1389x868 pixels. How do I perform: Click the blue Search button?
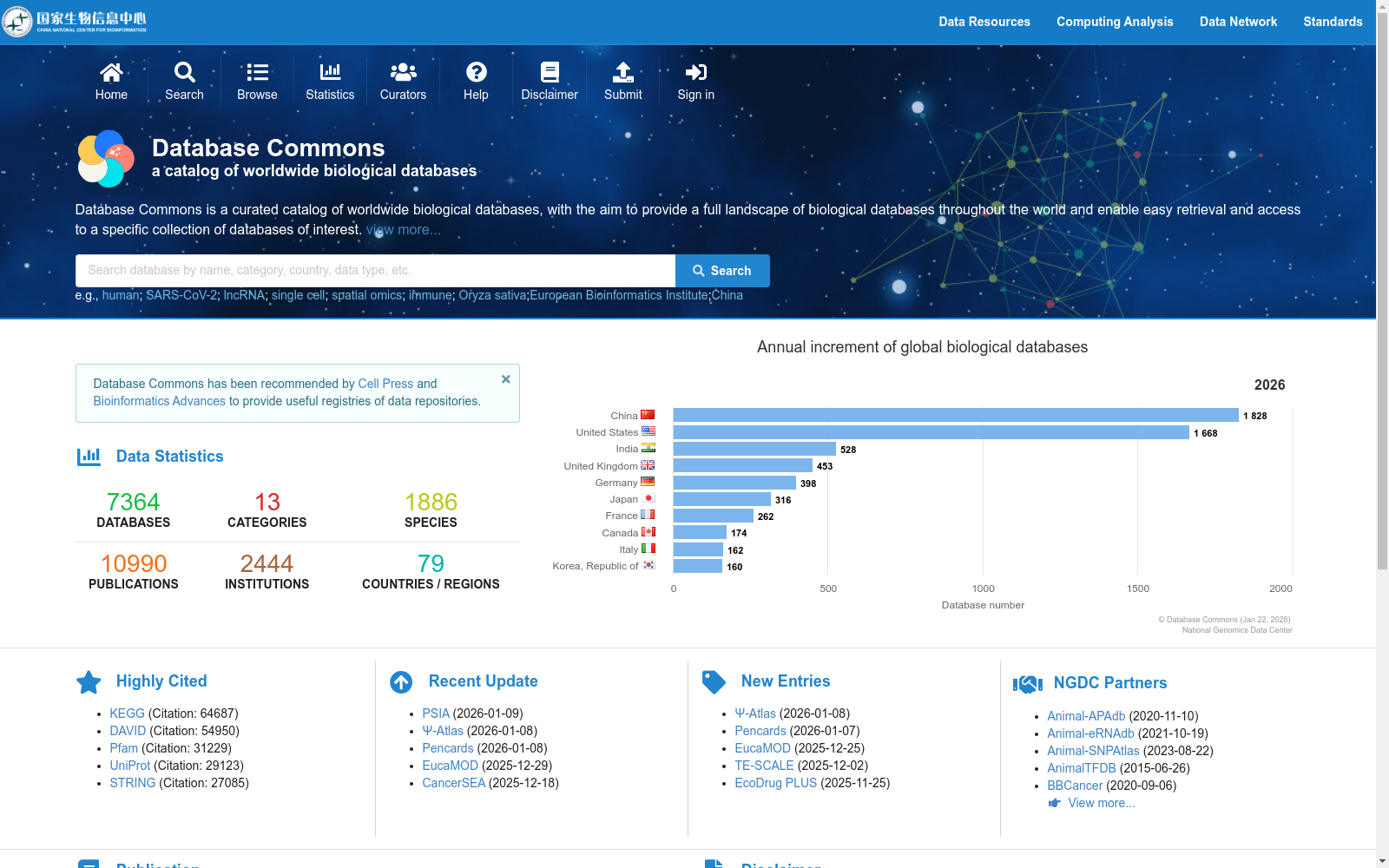(x=722, y=271)
